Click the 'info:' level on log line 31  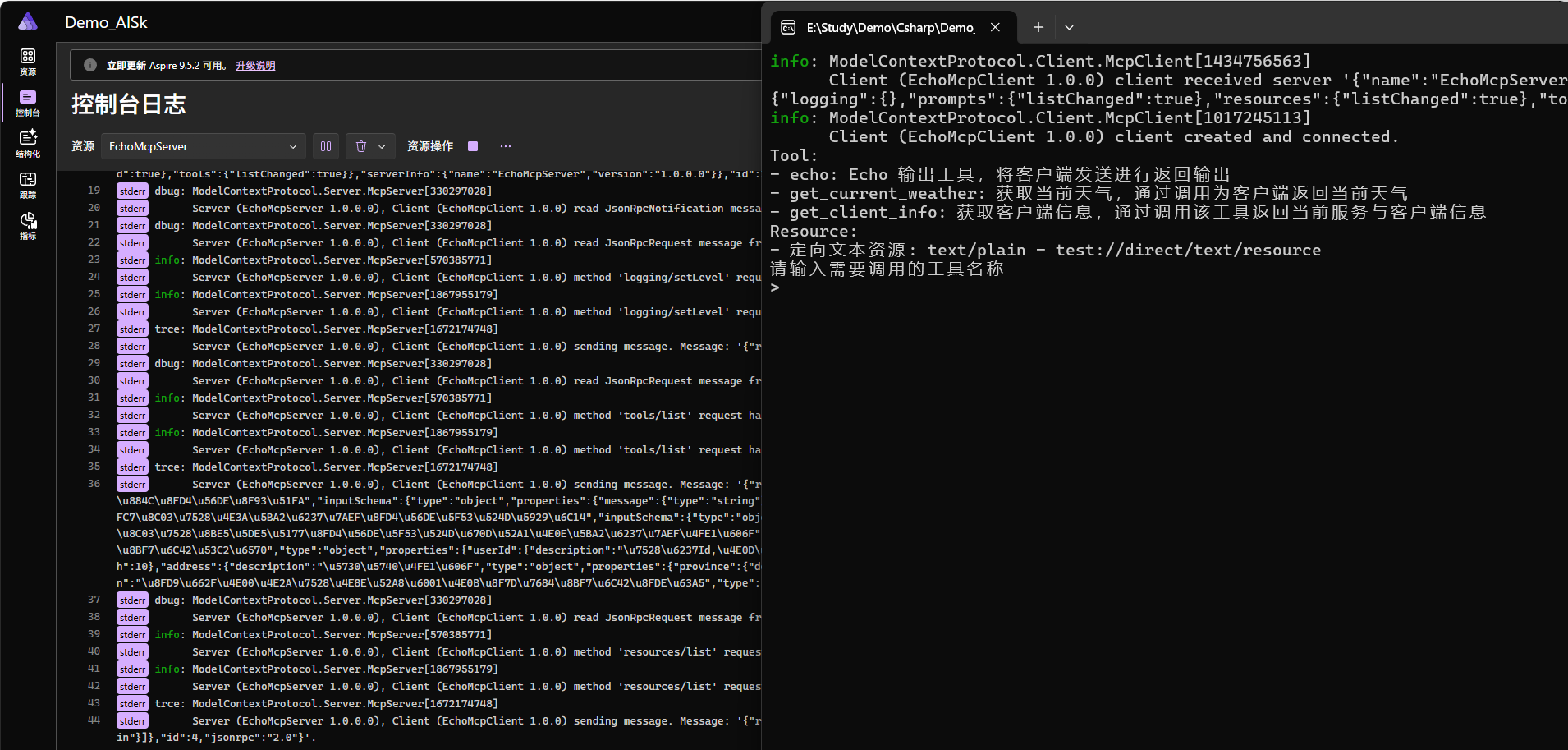(x=170, y=398)
